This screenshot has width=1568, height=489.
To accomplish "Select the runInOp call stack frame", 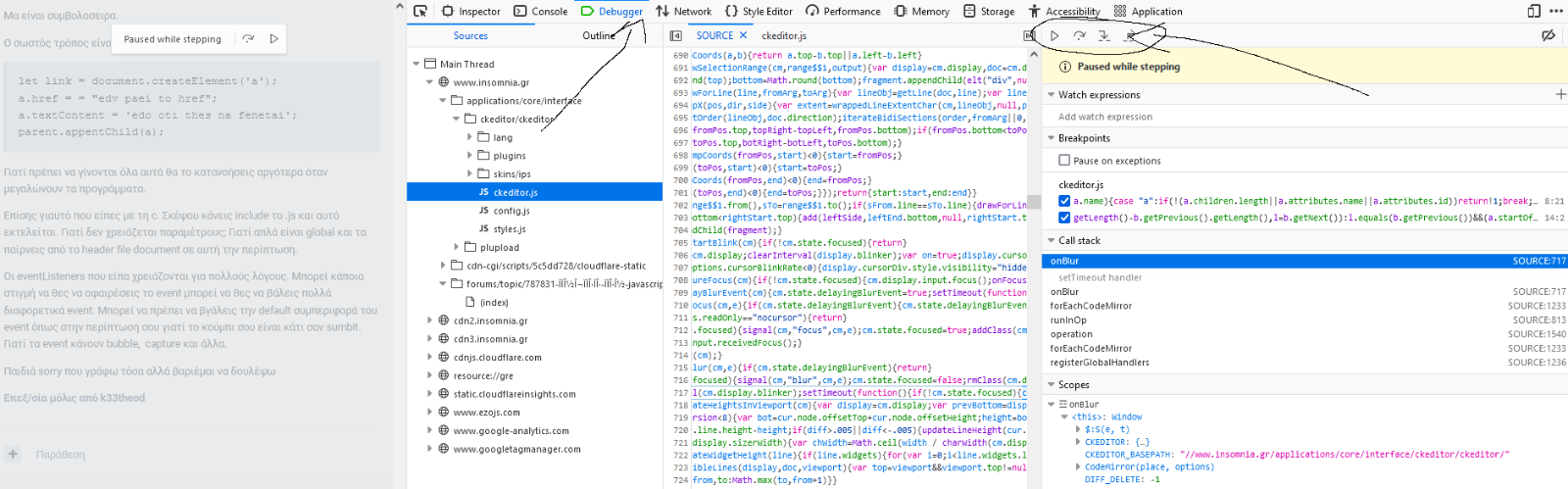I will [x=1305, y=319].
